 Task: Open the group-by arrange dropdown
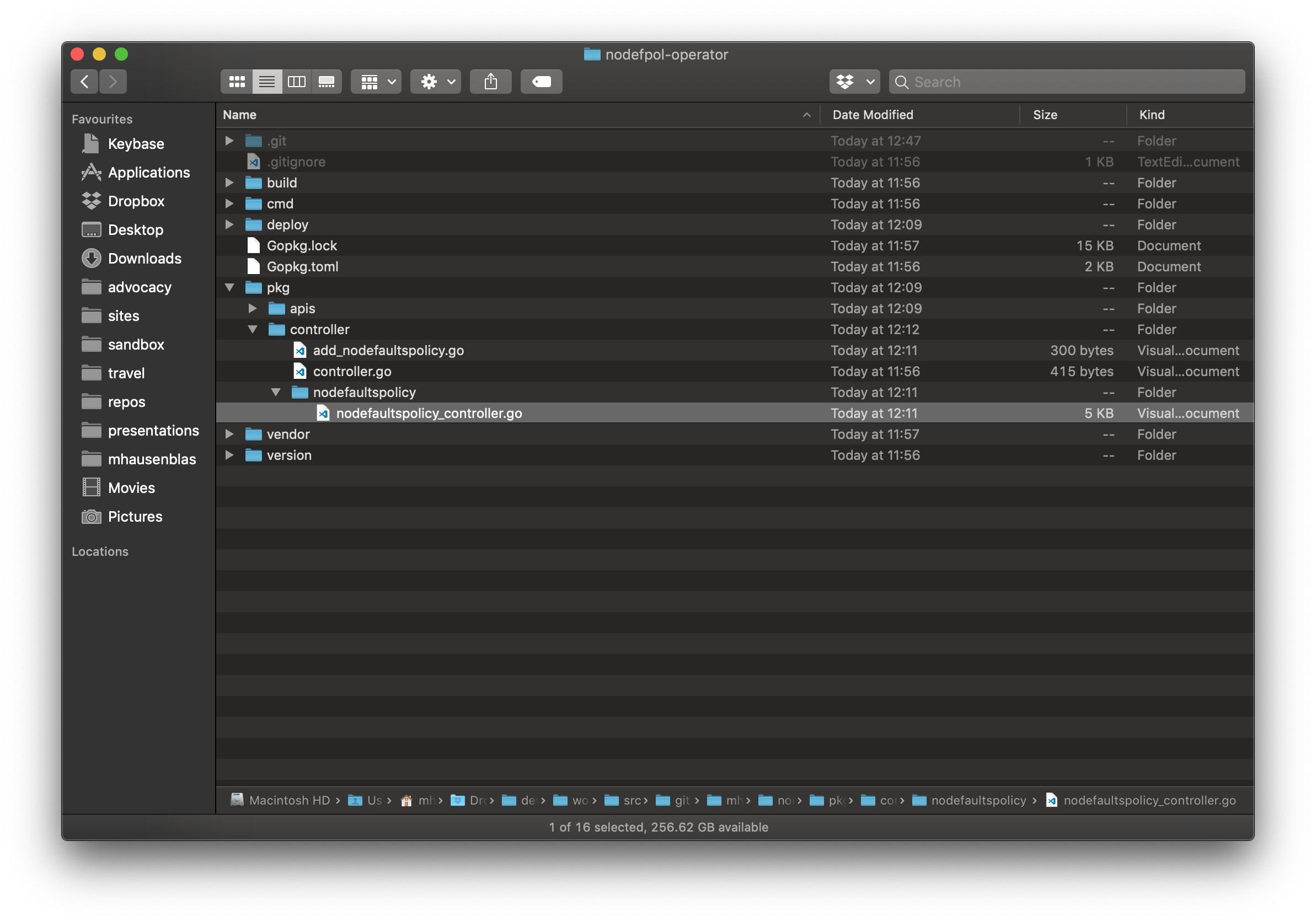[376, 82]
